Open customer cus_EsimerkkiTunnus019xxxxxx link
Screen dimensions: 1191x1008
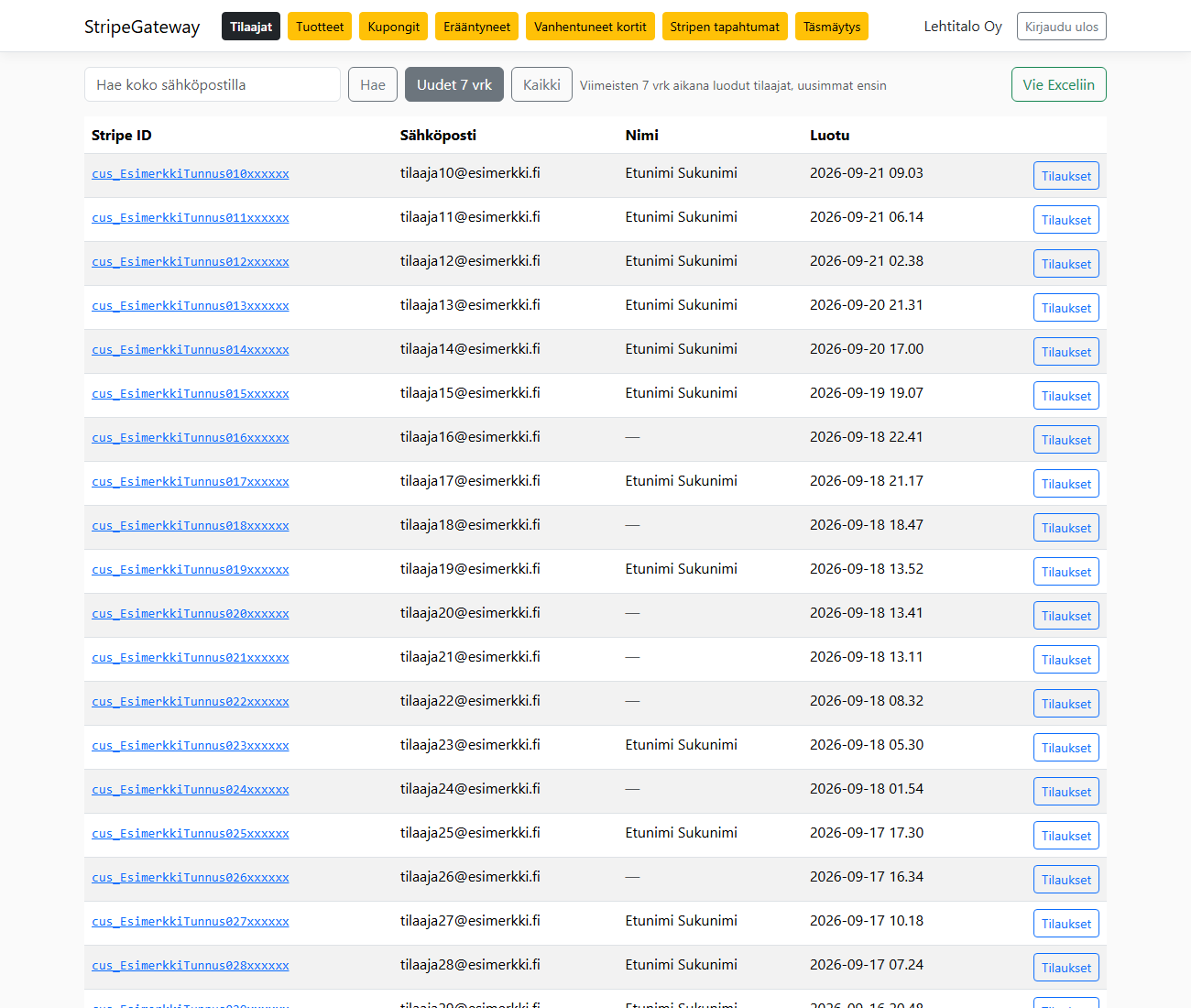[191, 569]
